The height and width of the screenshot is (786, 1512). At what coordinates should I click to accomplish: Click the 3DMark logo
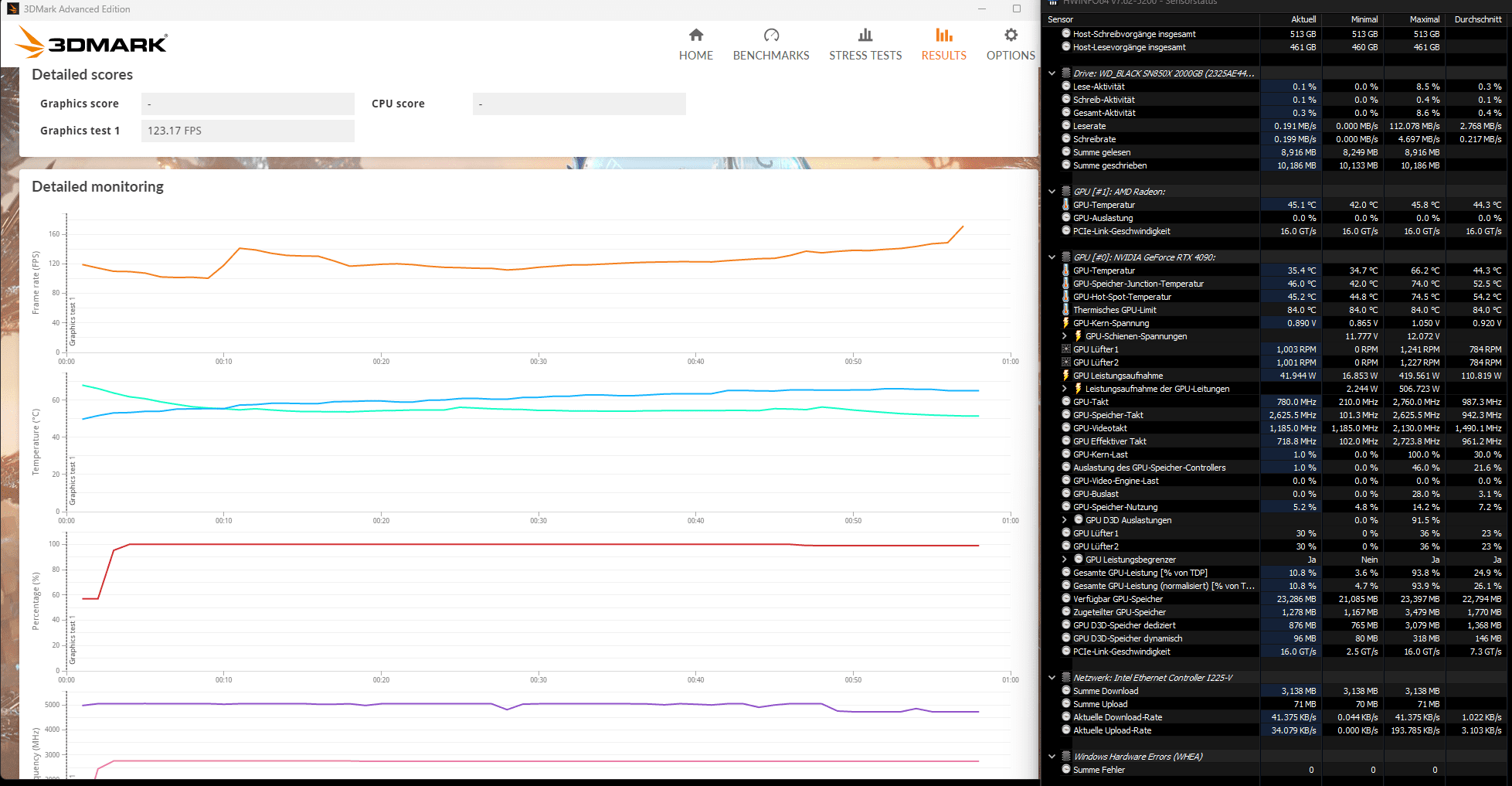pyautogui.click(x=91, y=43)
